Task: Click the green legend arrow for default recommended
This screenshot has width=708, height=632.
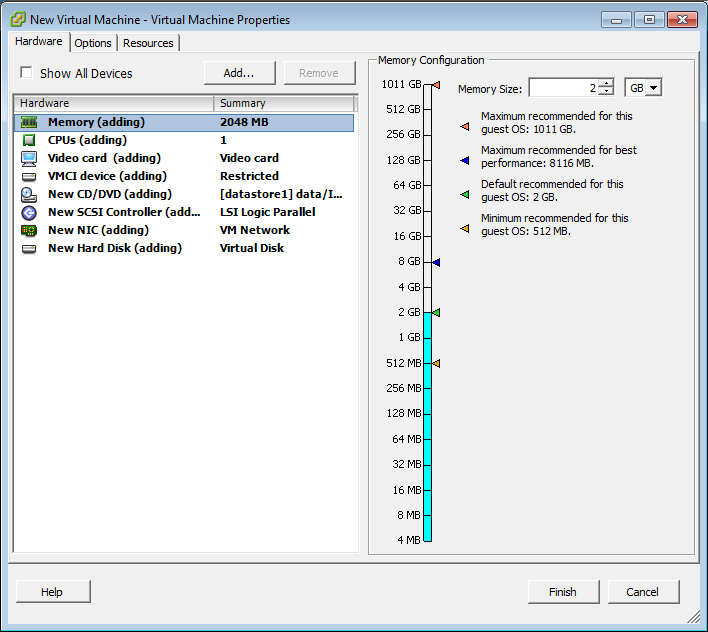Action: pos(465,195)
